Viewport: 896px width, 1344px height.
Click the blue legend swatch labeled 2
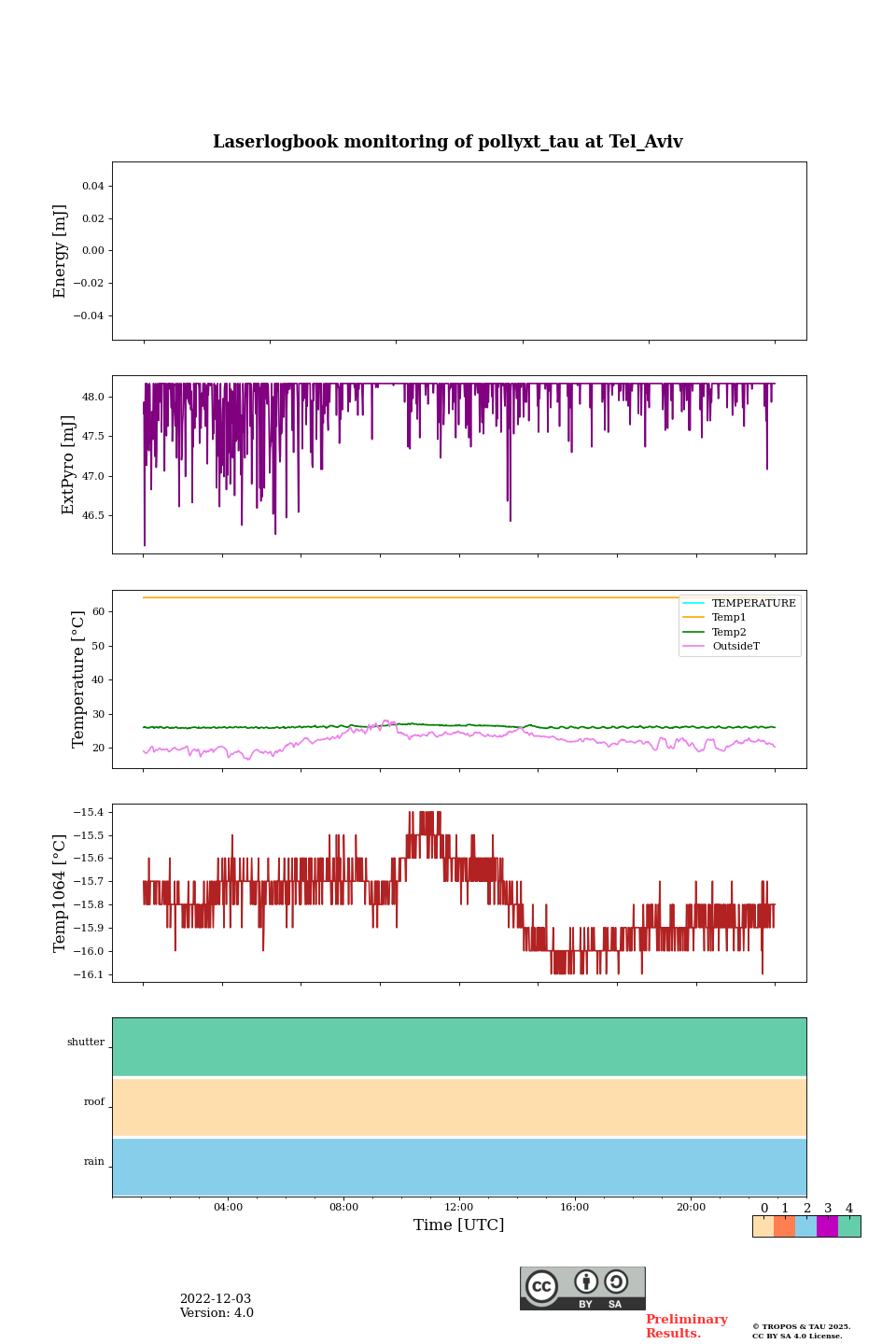805,1226
